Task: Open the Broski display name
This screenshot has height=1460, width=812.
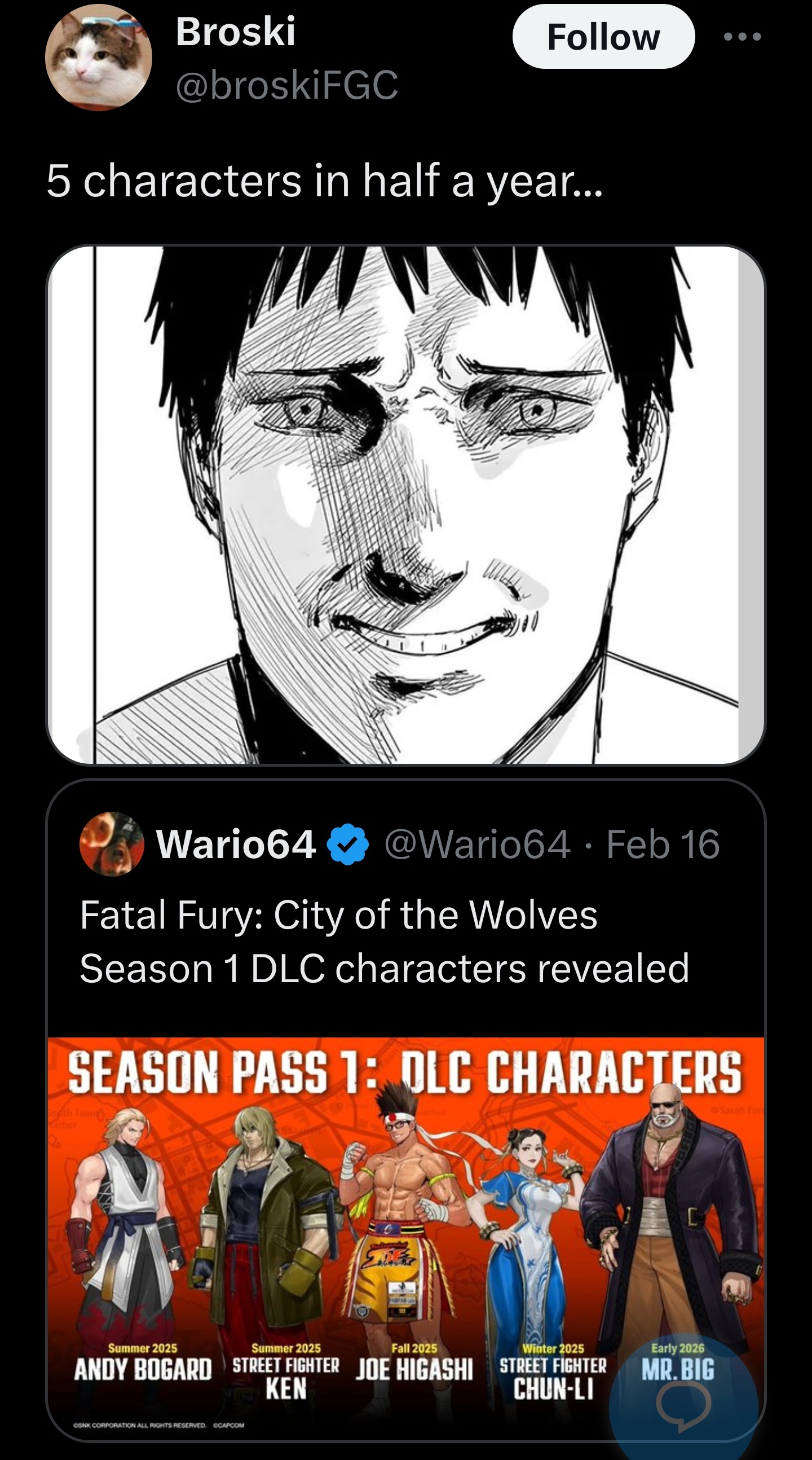Action: (236, 31)
